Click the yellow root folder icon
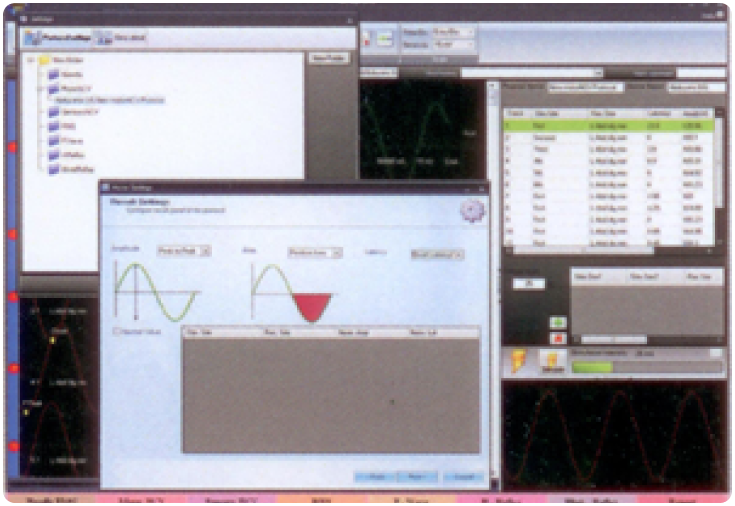Viewport: 735px width, 506px height. click(45, 60)
